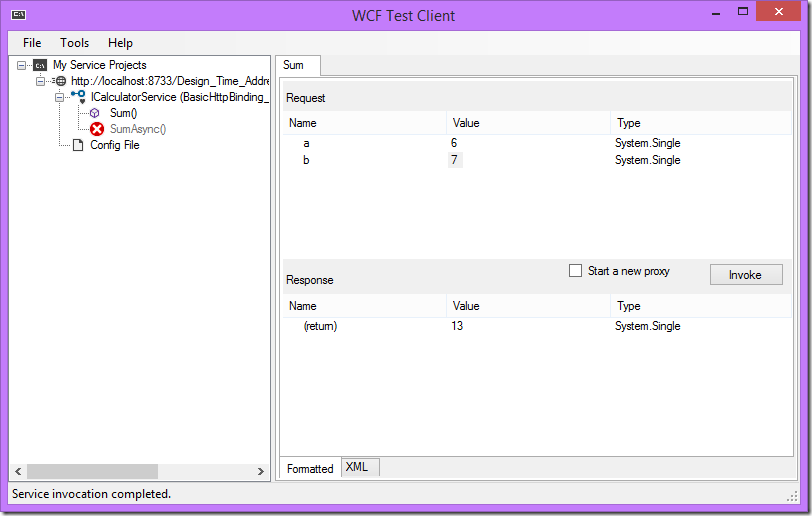Click the Sum() operation icon
This screenshot has width=812, height=516.
click(95, 113)
